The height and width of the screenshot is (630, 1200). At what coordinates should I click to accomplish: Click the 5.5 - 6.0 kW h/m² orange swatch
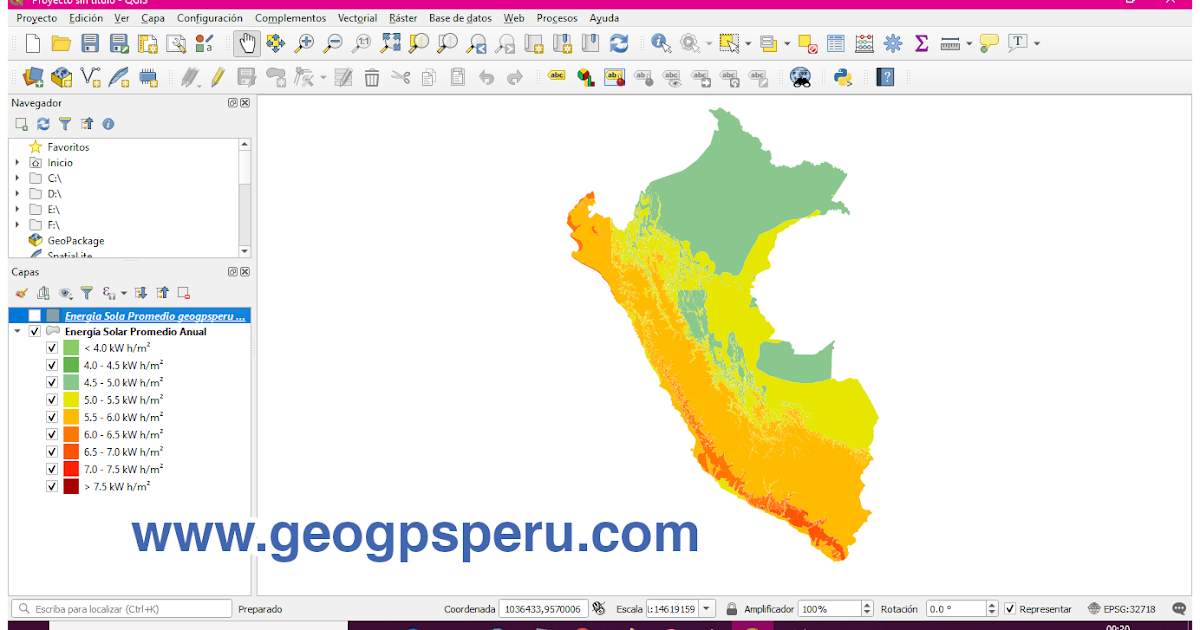point(71,418)
